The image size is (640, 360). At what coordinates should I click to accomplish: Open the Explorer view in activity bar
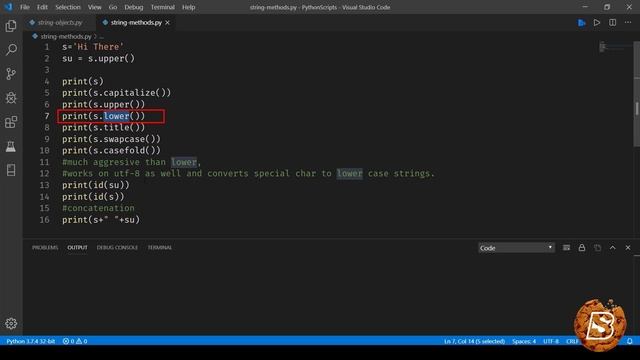11,26
